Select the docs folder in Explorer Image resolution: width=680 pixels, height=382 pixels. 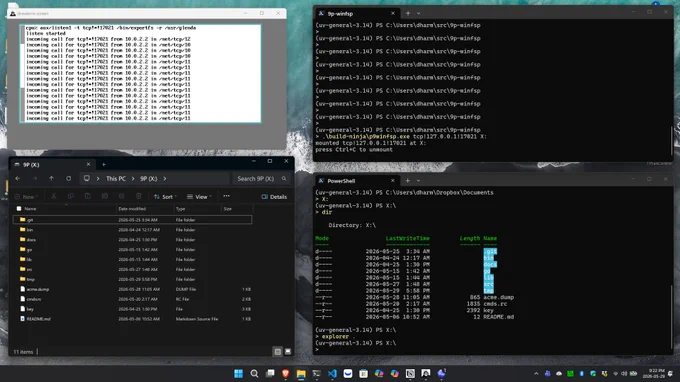pyautogui.click(x=132, y=240)
